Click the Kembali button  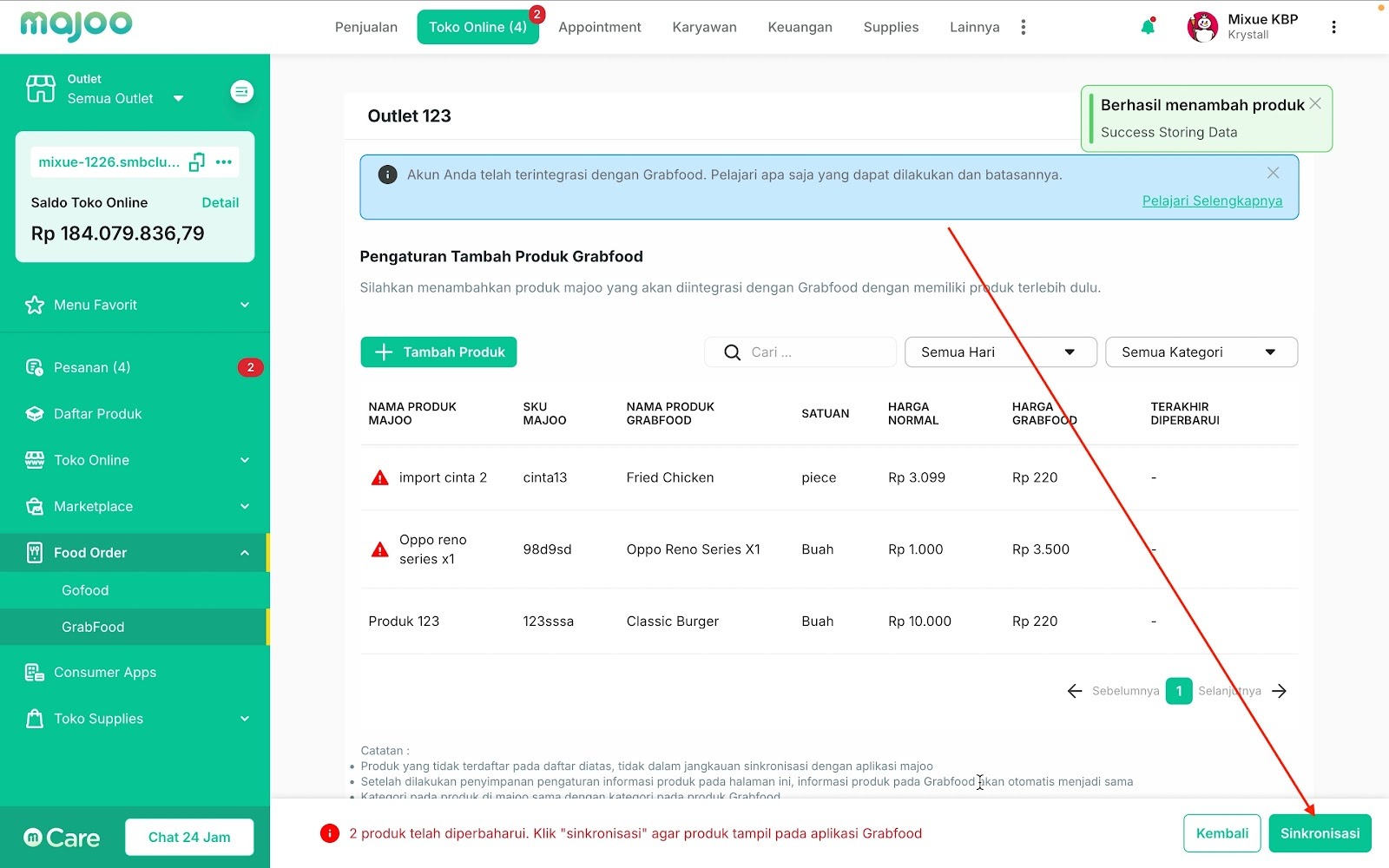coord(1222,833)
